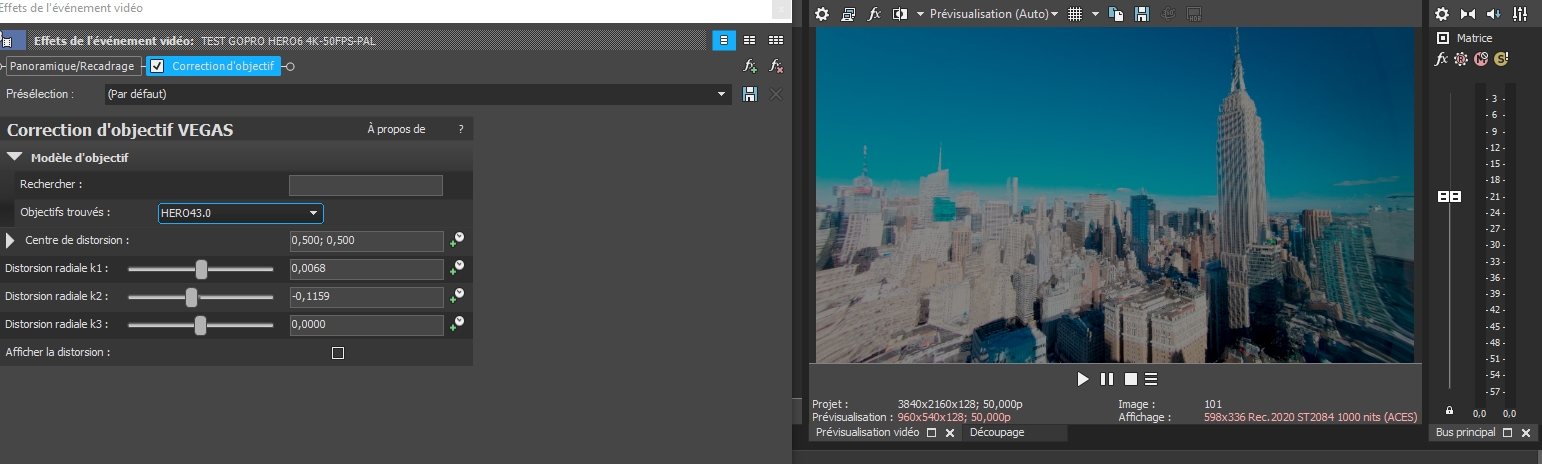Viewport: 1542px width, 464px height.
Task: Select the Panoramique/Recadrage effect in chain
Action: pos(71,66)
